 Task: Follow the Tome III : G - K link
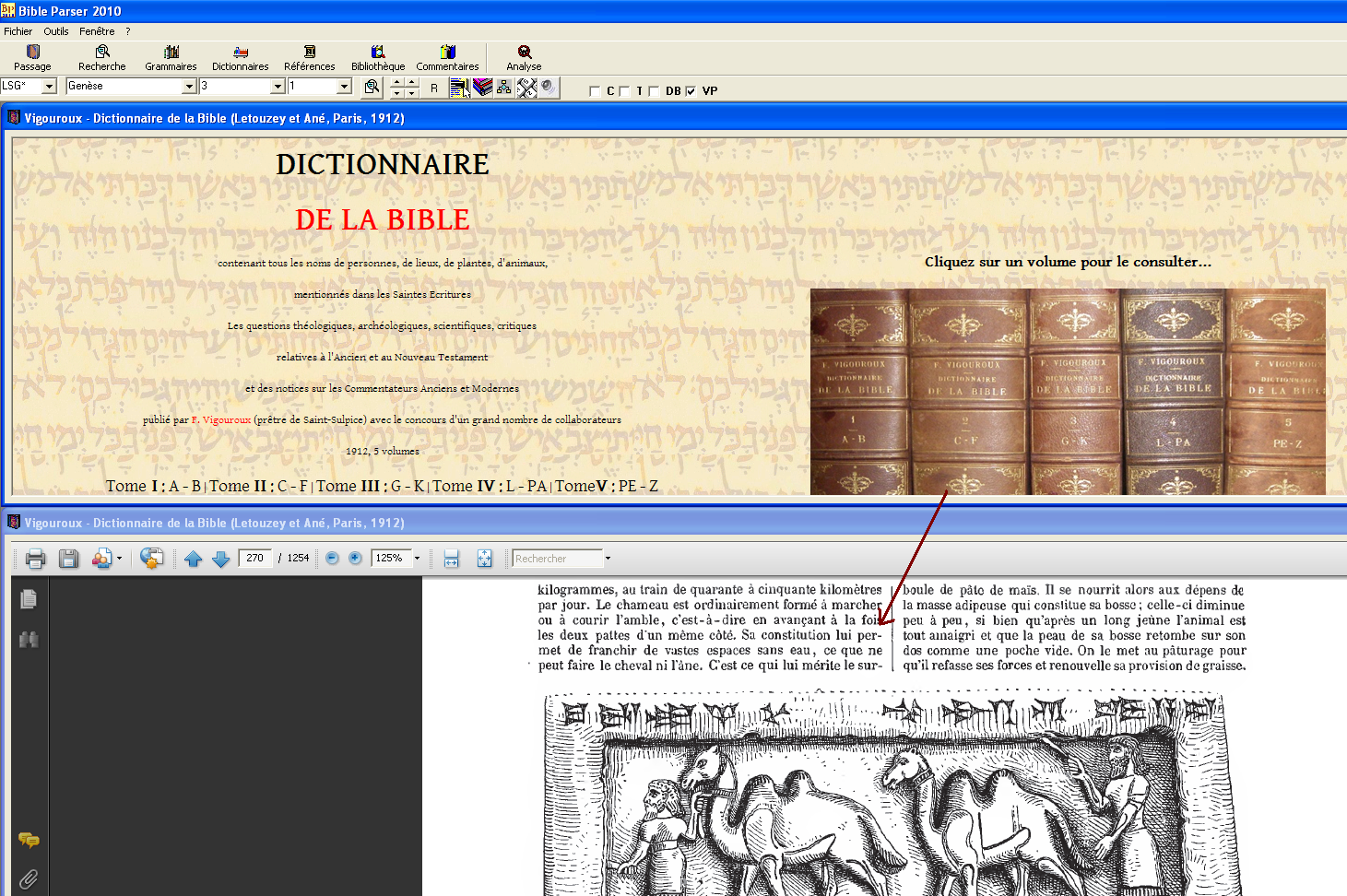tap(371, 486)
